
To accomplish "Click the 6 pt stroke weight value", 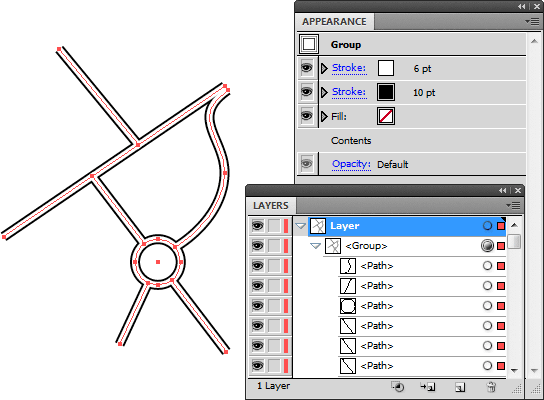I will click(x=422, y=69).
